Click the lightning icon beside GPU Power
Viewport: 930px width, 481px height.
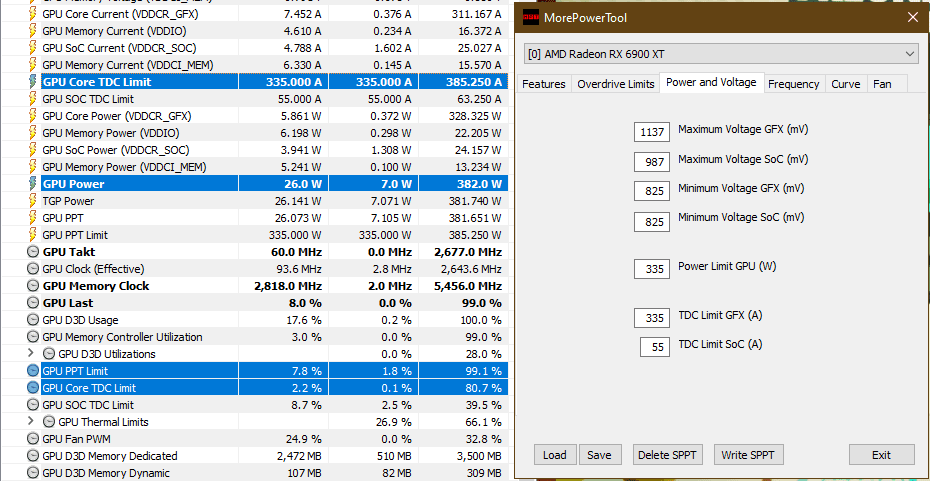(33, 184)
